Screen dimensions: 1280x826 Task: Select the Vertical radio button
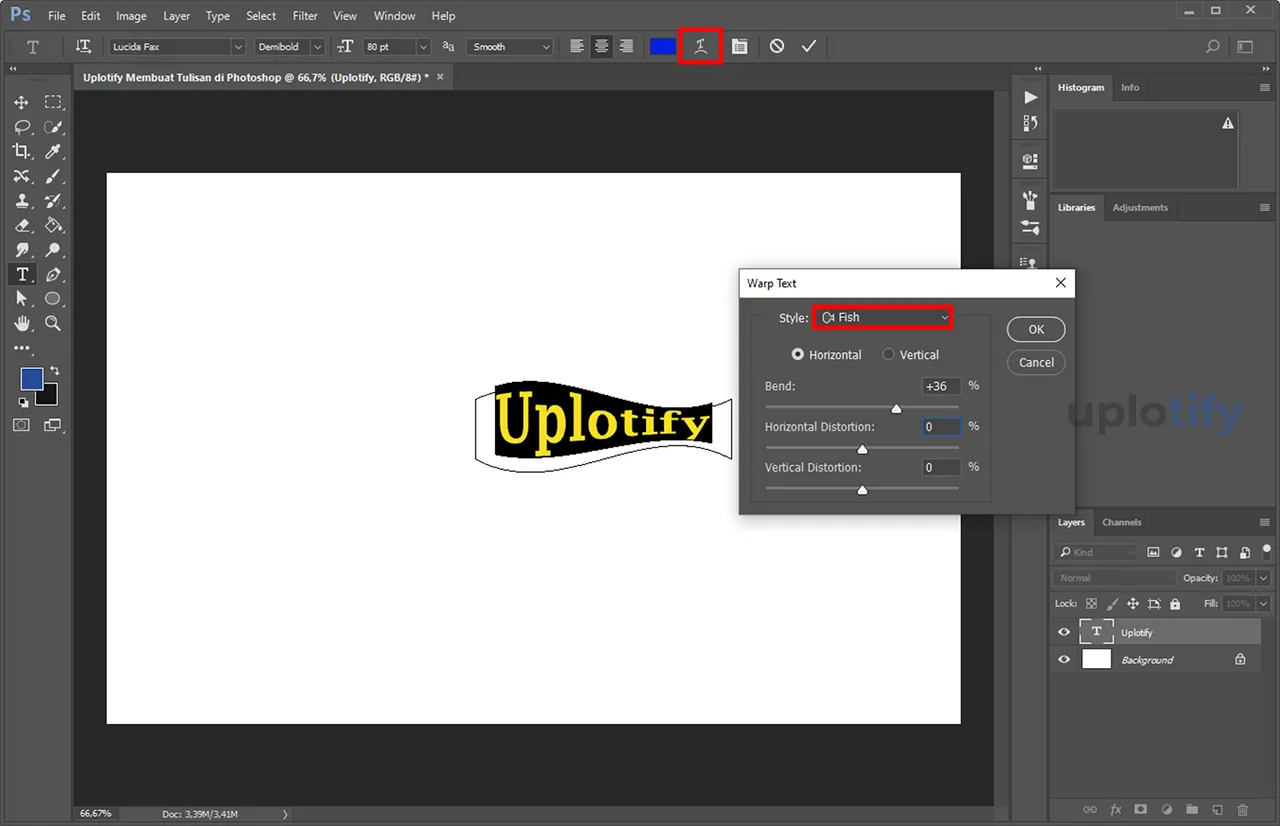[x=888, y=355]
